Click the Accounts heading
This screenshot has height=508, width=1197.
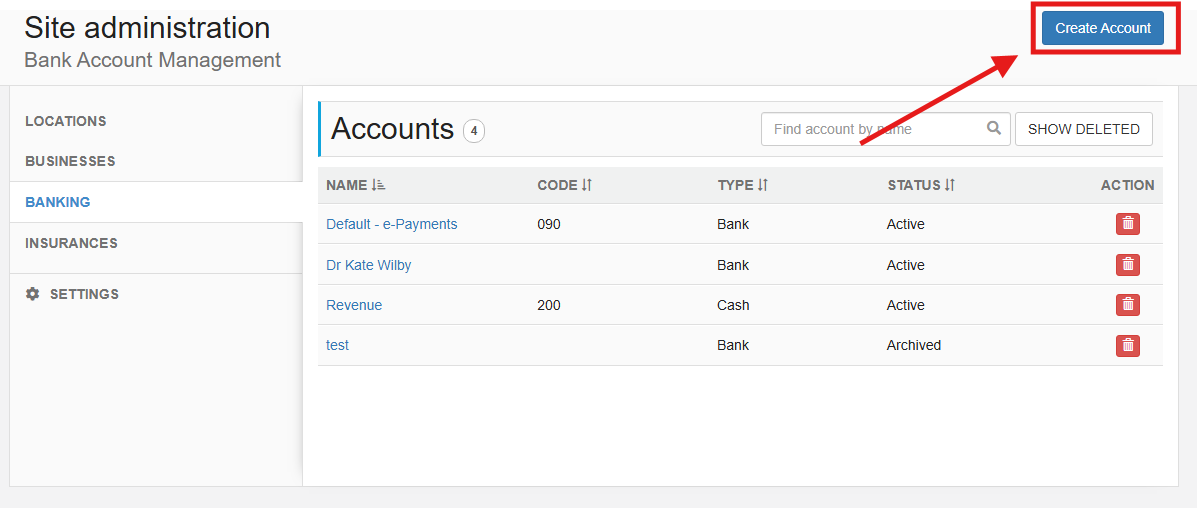pos(392,128)
